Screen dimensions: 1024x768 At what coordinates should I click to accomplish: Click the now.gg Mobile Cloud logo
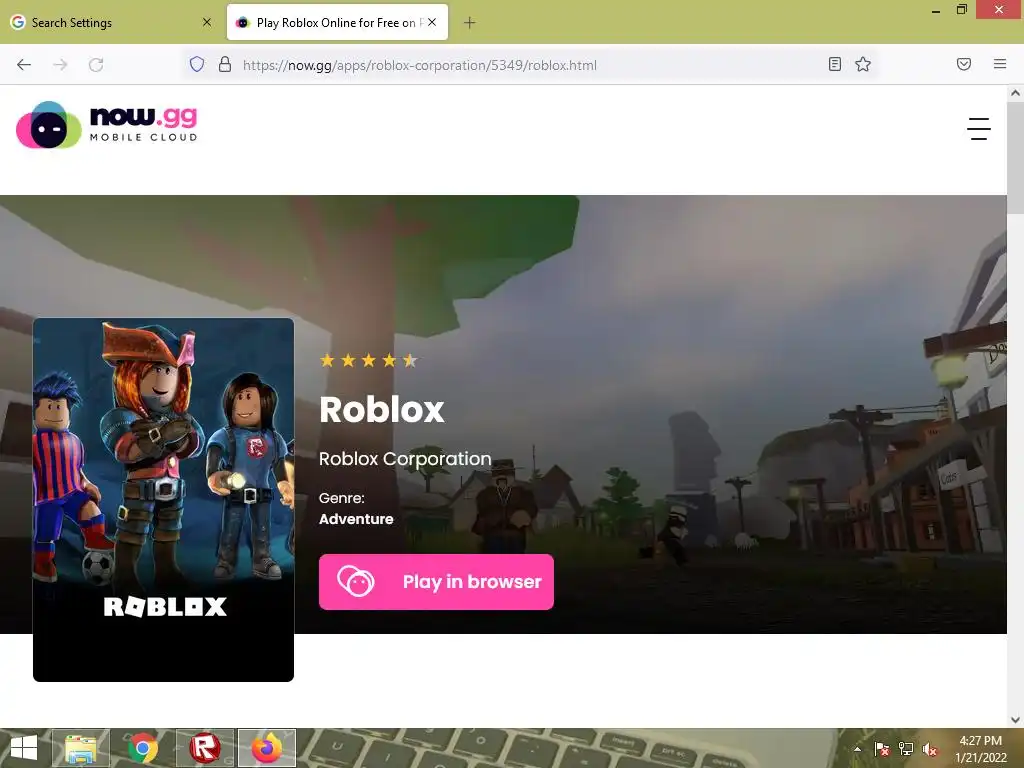click(106, 125)
